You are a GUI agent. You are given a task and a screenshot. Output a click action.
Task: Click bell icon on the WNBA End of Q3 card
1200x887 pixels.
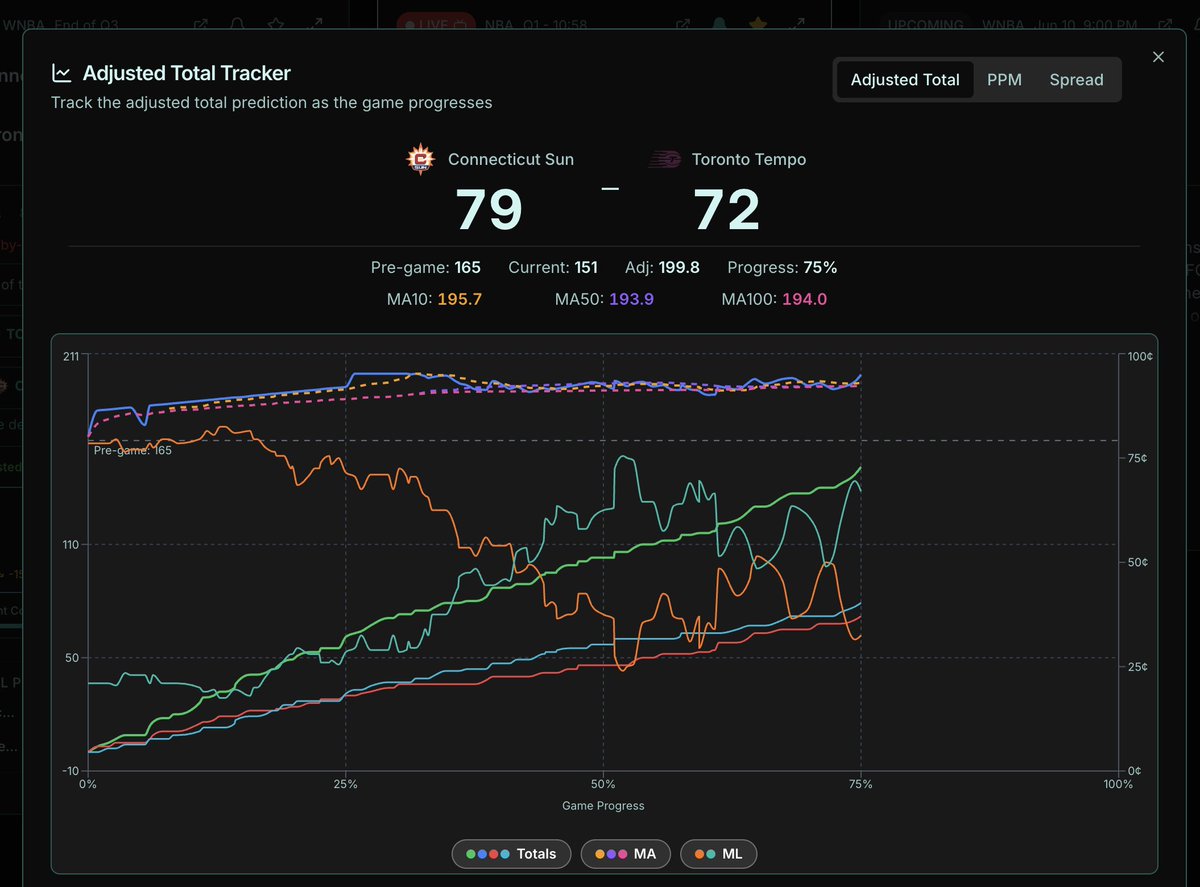pyautogui.click(x=238, y=24)
